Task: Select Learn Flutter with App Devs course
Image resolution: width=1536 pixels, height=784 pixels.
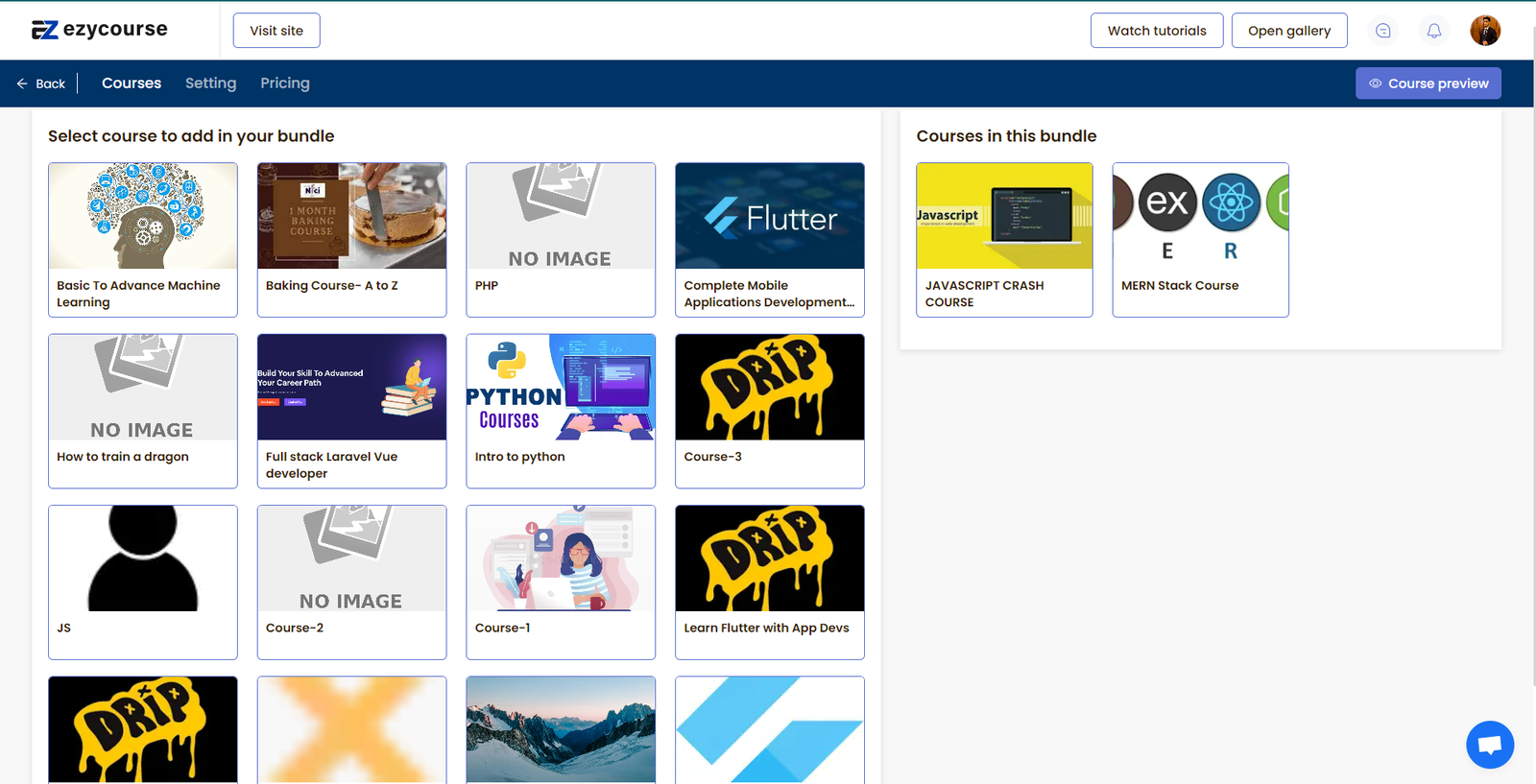Action: [x=769, y=582]
